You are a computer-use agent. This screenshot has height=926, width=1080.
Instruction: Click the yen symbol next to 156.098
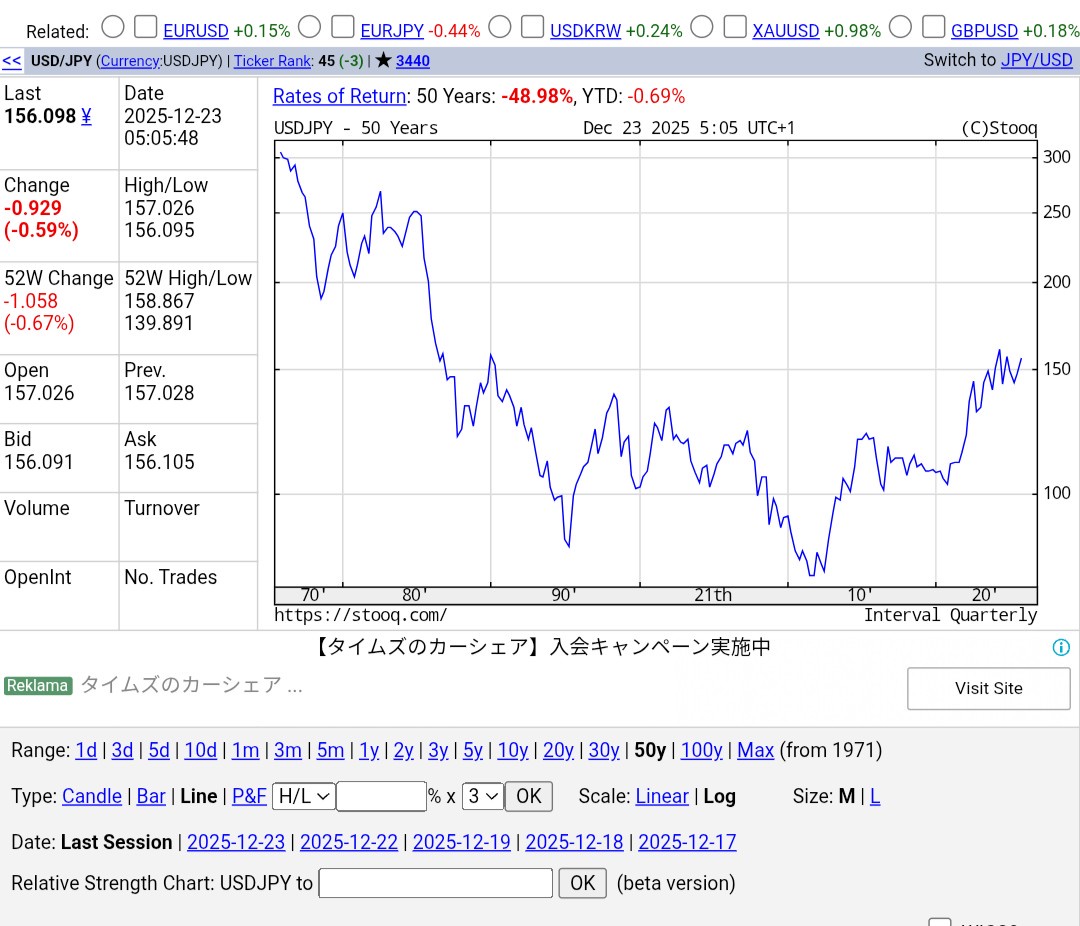(x=86, y=116)
